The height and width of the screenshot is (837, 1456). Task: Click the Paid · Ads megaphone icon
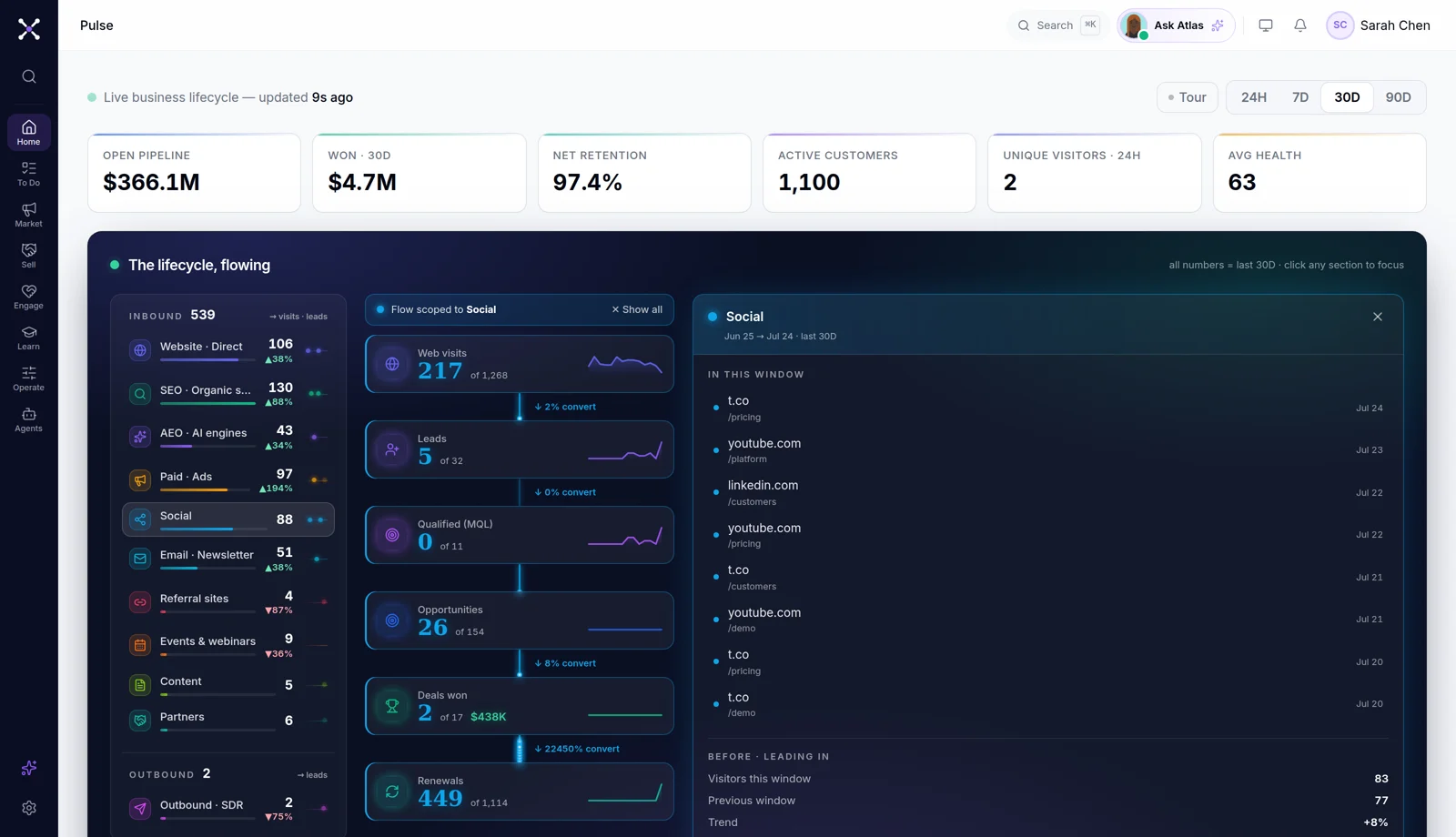[140, 479]
